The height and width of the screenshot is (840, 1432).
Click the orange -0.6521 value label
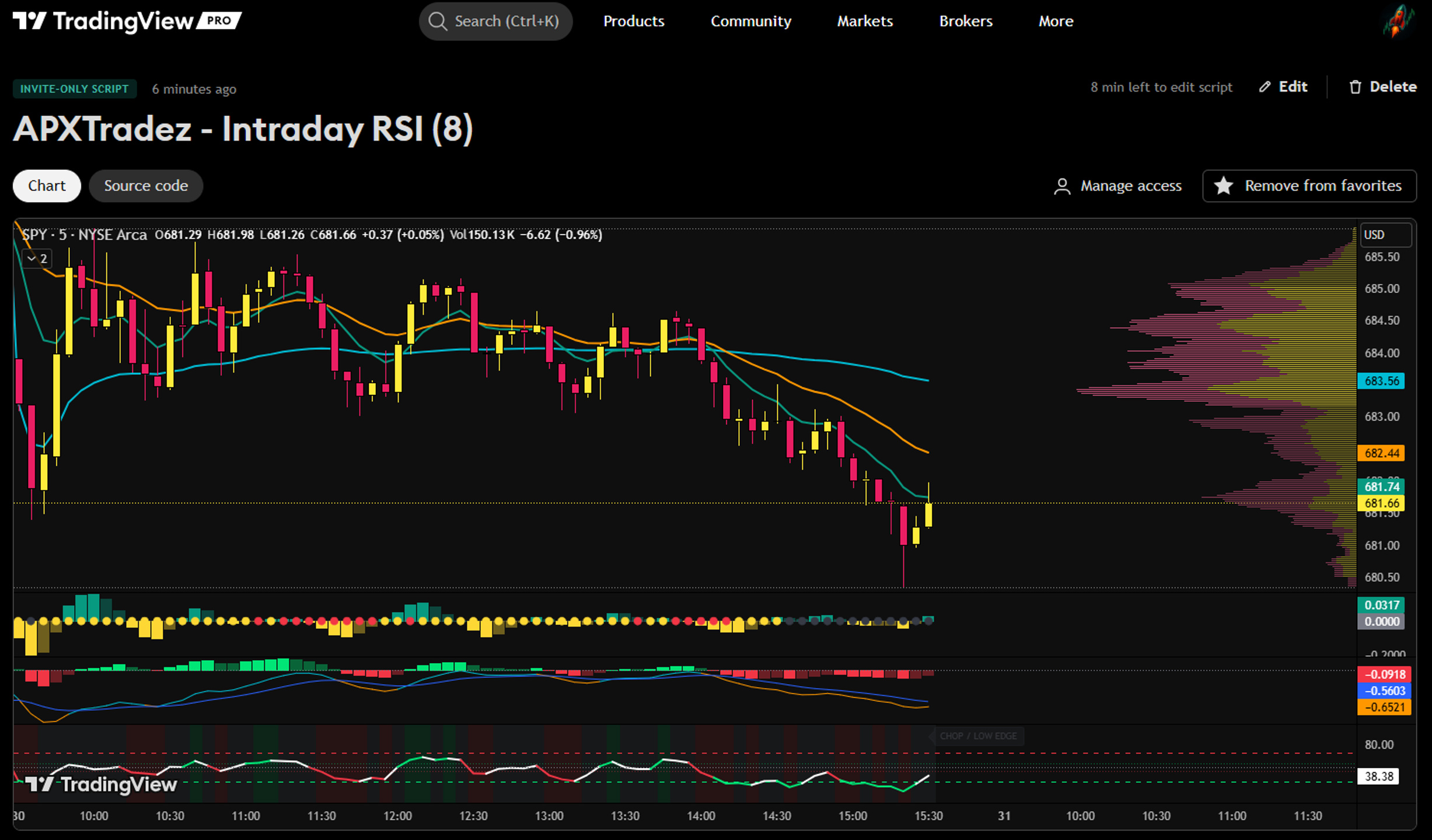pyautogui.click(x=1384, y=707)
